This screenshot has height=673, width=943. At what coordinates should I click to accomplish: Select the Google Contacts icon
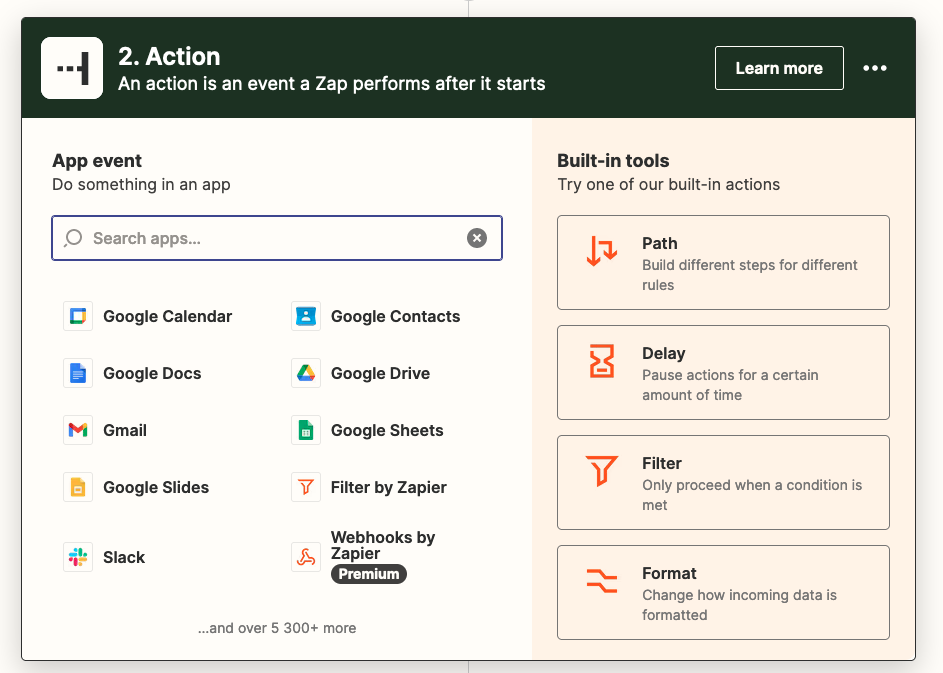point(306,317)
